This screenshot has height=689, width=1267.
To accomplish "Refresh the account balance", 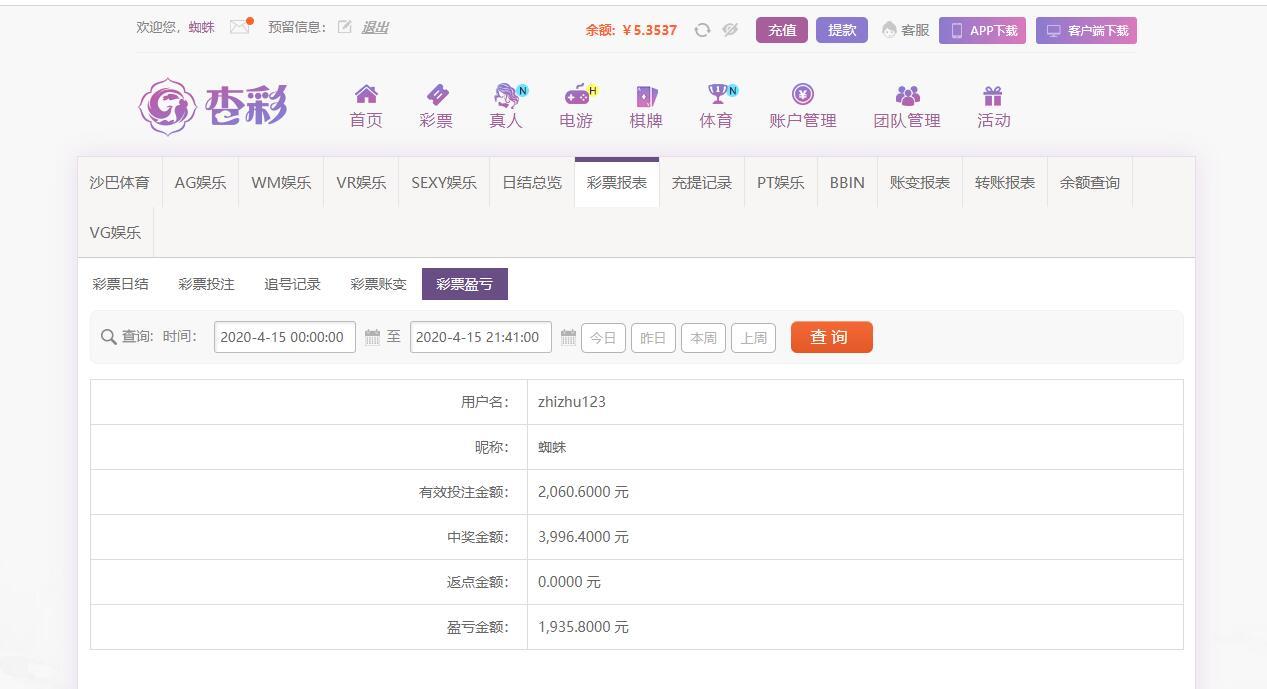I will (702, 30).
